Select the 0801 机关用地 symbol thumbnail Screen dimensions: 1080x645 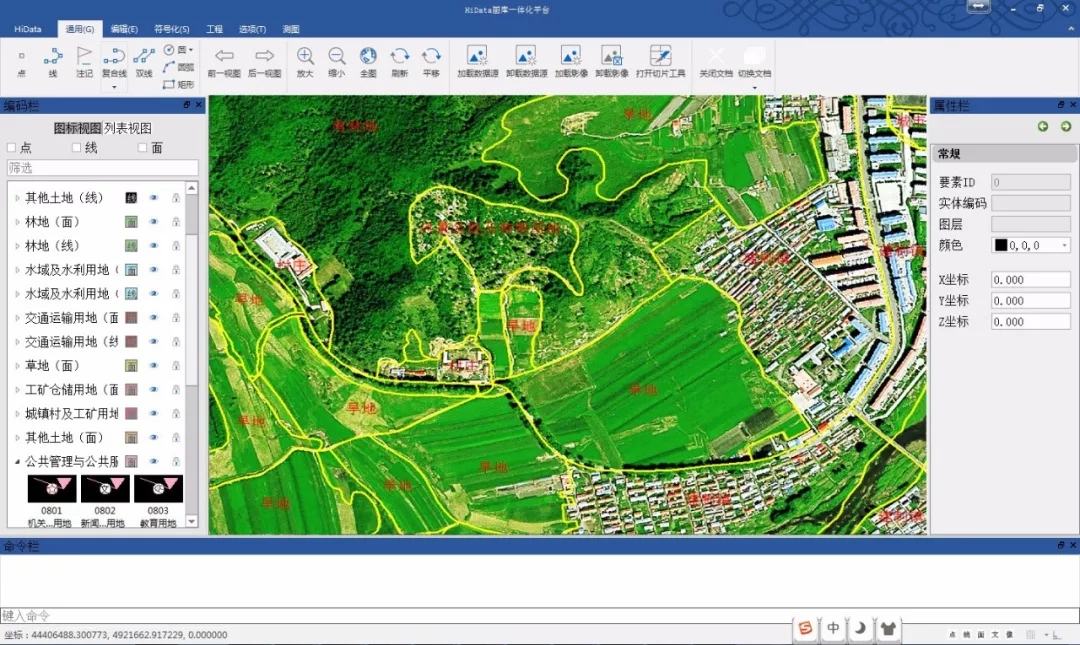tap(52, 489)
